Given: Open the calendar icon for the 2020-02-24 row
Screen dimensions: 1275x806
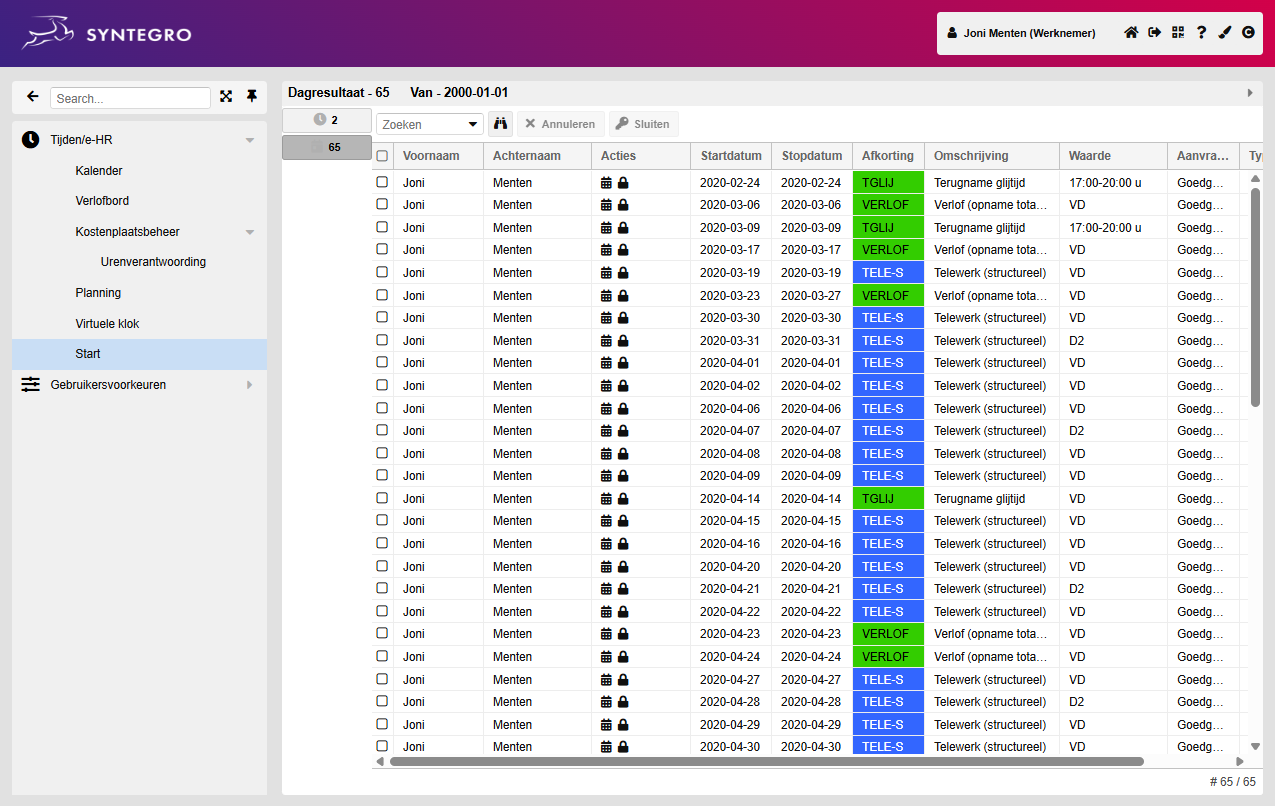Looking at the screenshot, I should point(606,183).
